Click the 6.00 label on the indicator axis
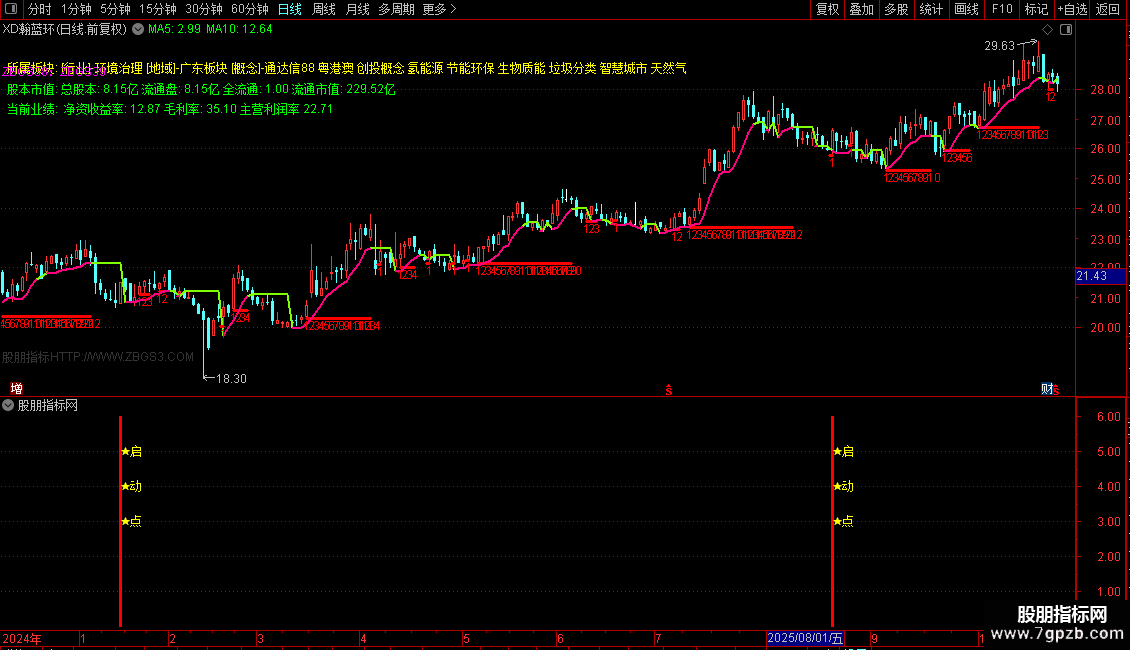The width and height of the screenshot is (1130, 650). click(1108, 417)
